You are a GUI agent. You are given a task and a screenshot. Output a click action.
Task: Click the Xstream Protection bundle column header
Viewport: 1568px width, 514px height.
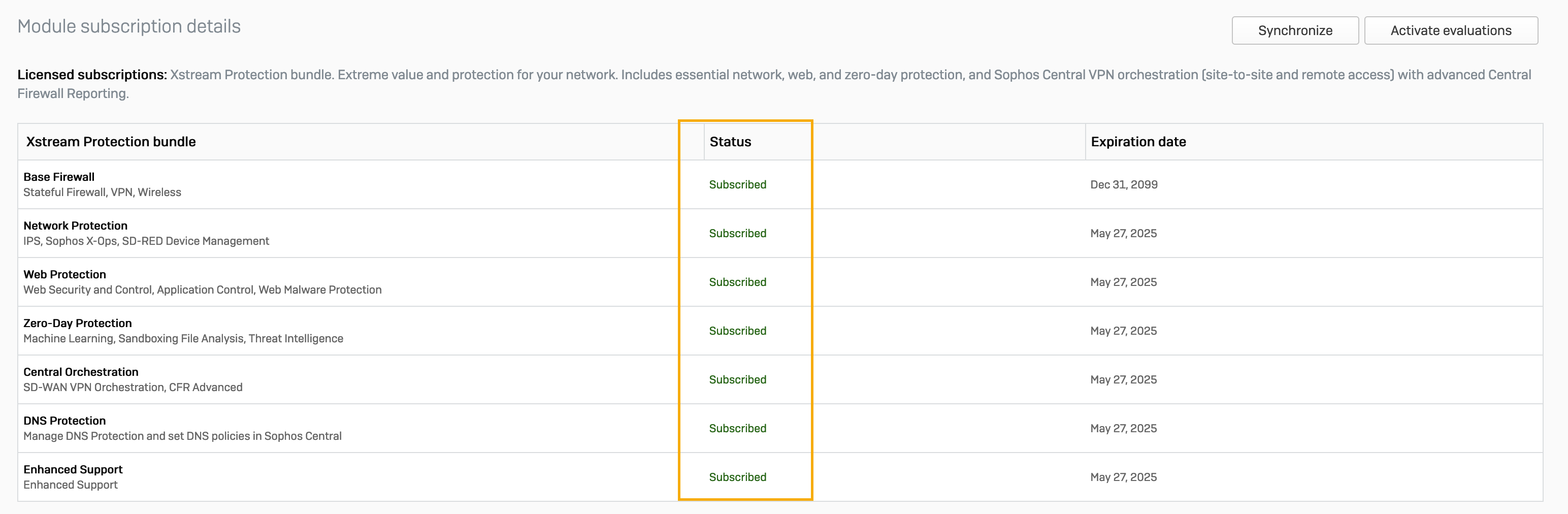click(x=111, y=141)
